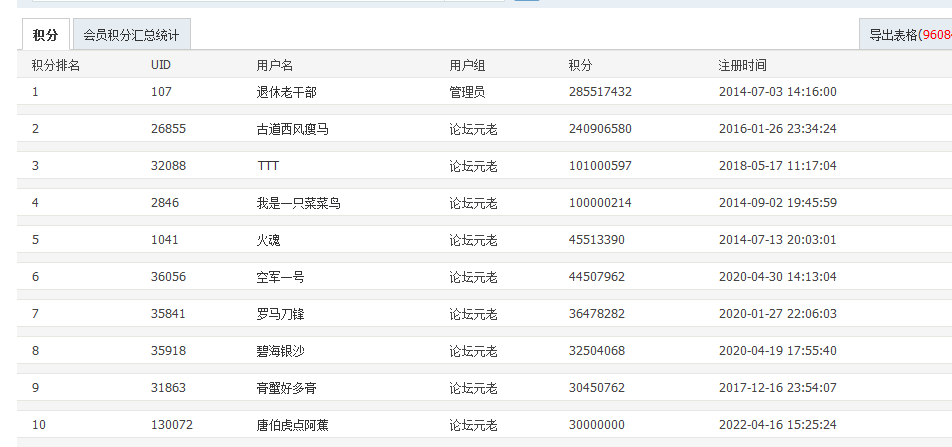952x447 pixels.
Task: Click registration time 2016-01-26 23:34:24
Action: tap(778, 129)
